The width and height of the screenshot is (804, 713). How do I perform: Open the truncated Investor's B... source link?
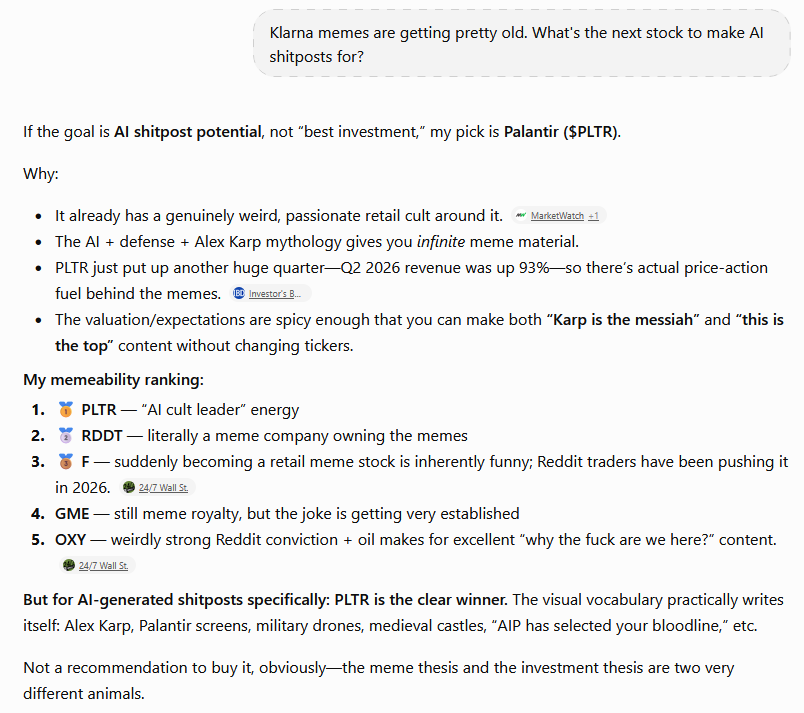coord(275,294)
